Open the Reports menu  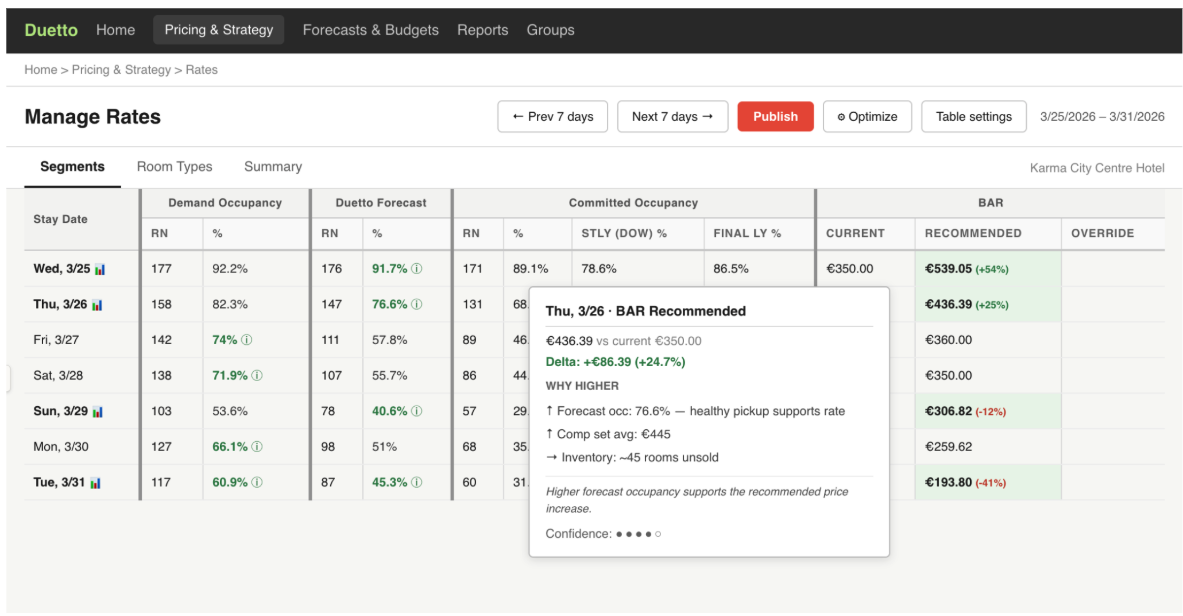coord(483,30)
